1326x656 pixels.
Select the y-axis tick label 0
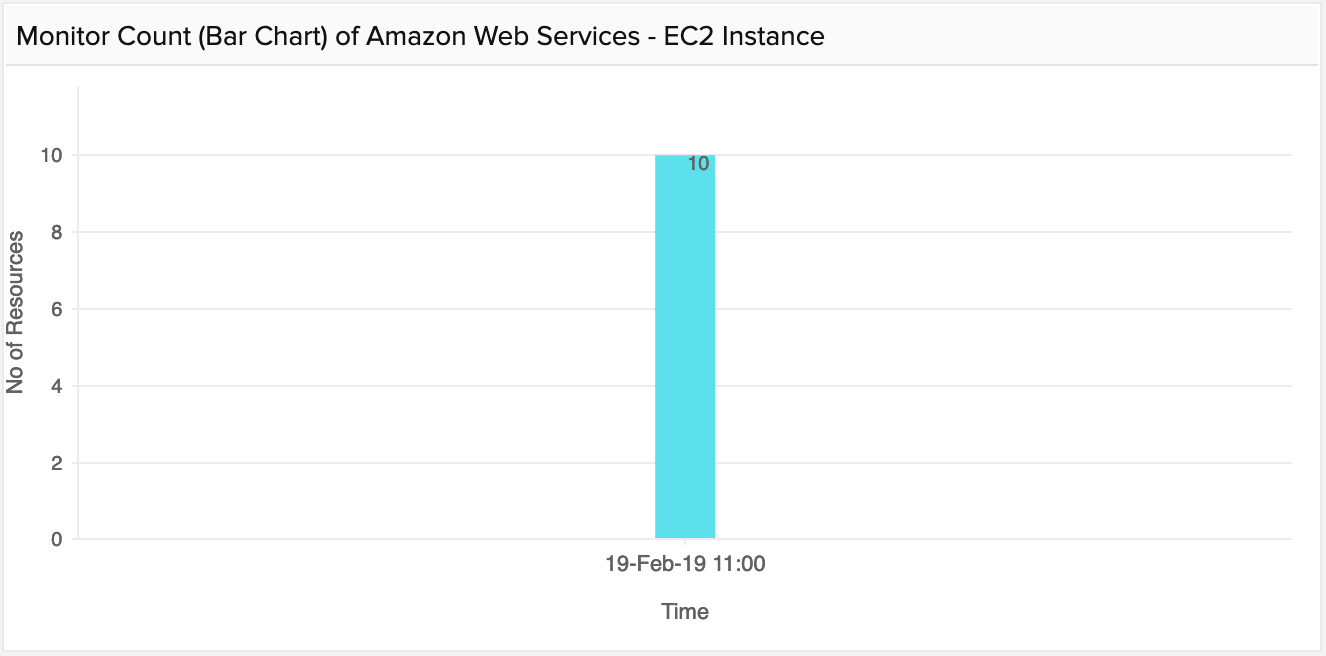(x=57, y=540)
